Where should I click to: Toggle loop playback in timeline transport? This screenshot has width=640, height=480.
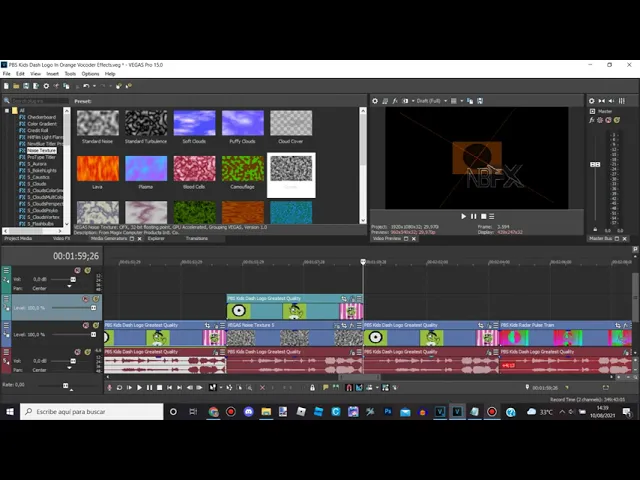tap(119, 388)
